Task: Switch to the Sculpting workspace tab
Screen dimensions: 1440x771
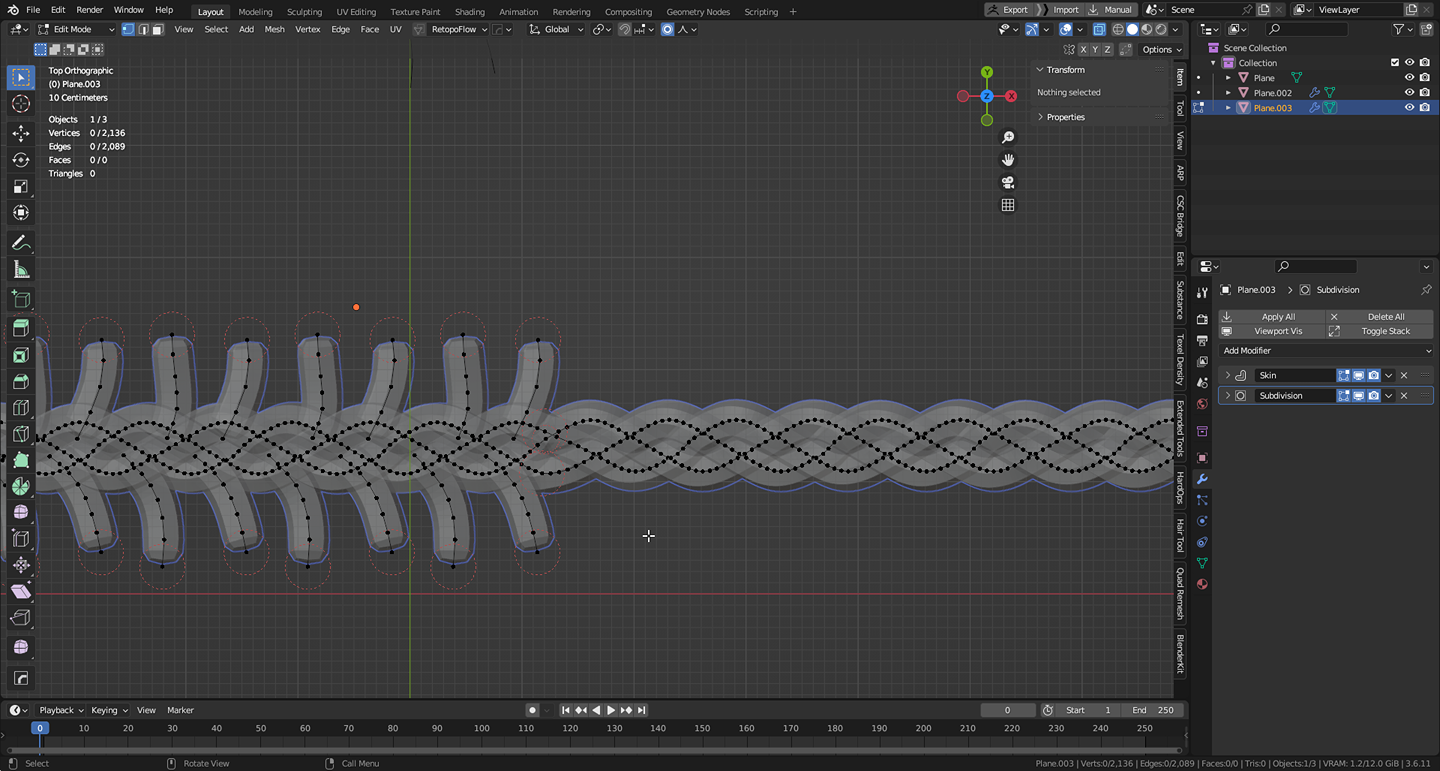Action: click(x=304, y=12)
